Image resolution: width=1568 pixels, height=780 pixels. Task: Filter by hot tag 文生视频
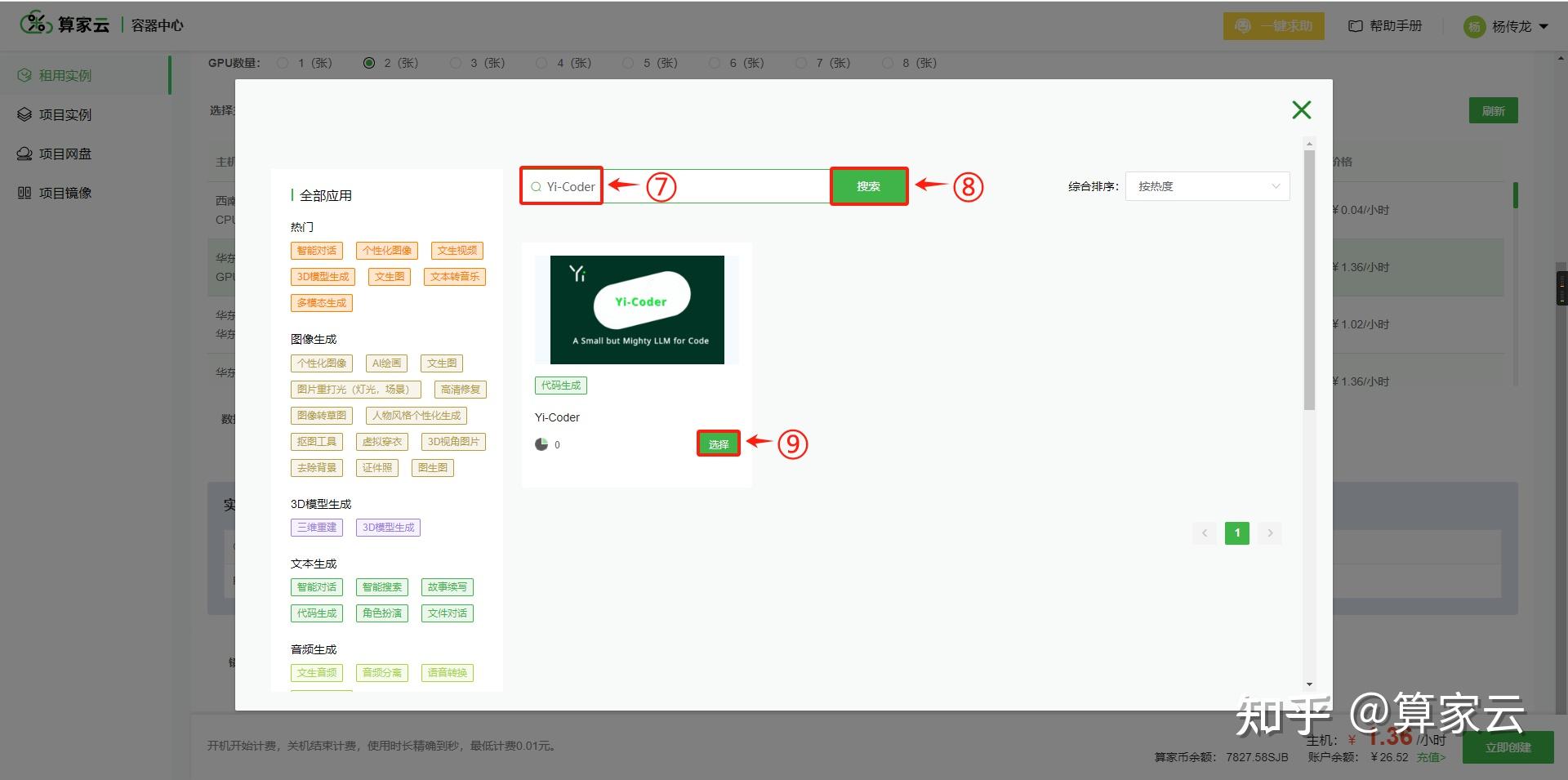[x=457, y=251]
